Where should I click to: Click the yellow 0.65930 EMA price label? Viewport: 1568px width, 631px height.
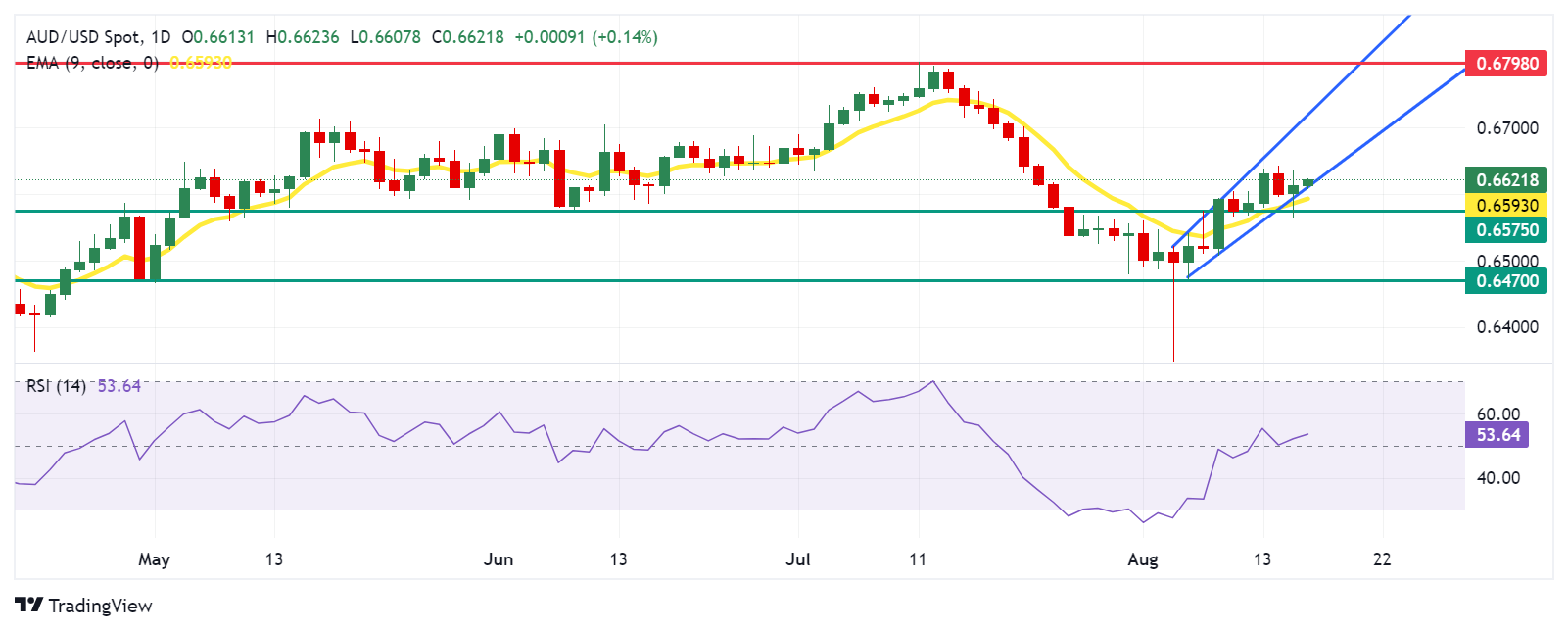(1506, 206)
